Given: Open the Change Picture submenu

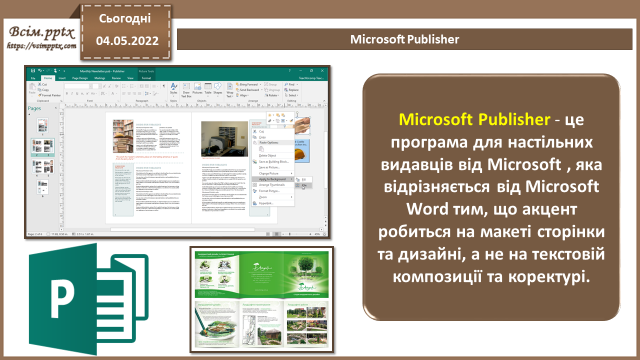Looking at the screenshot, I should 273,173.
